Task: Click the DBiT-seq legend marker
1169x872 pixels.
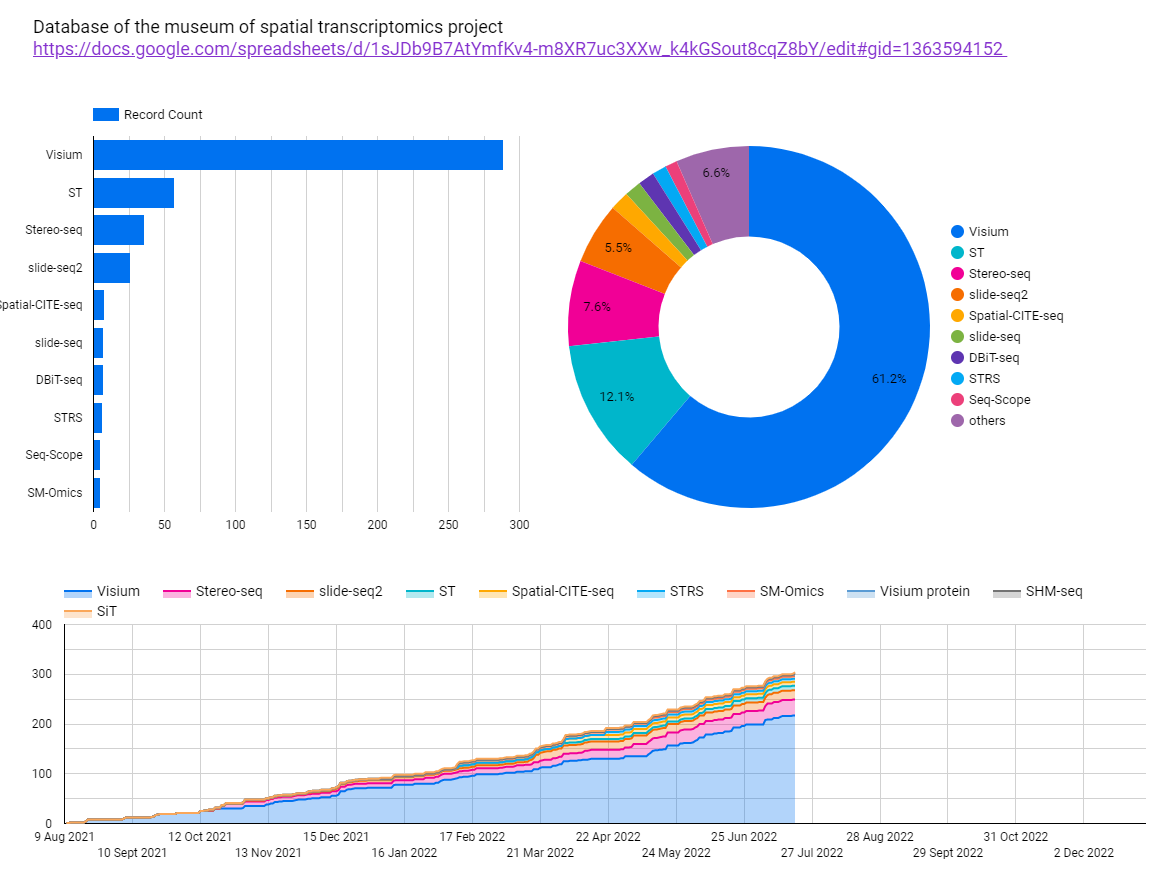Action: (955, 357)
